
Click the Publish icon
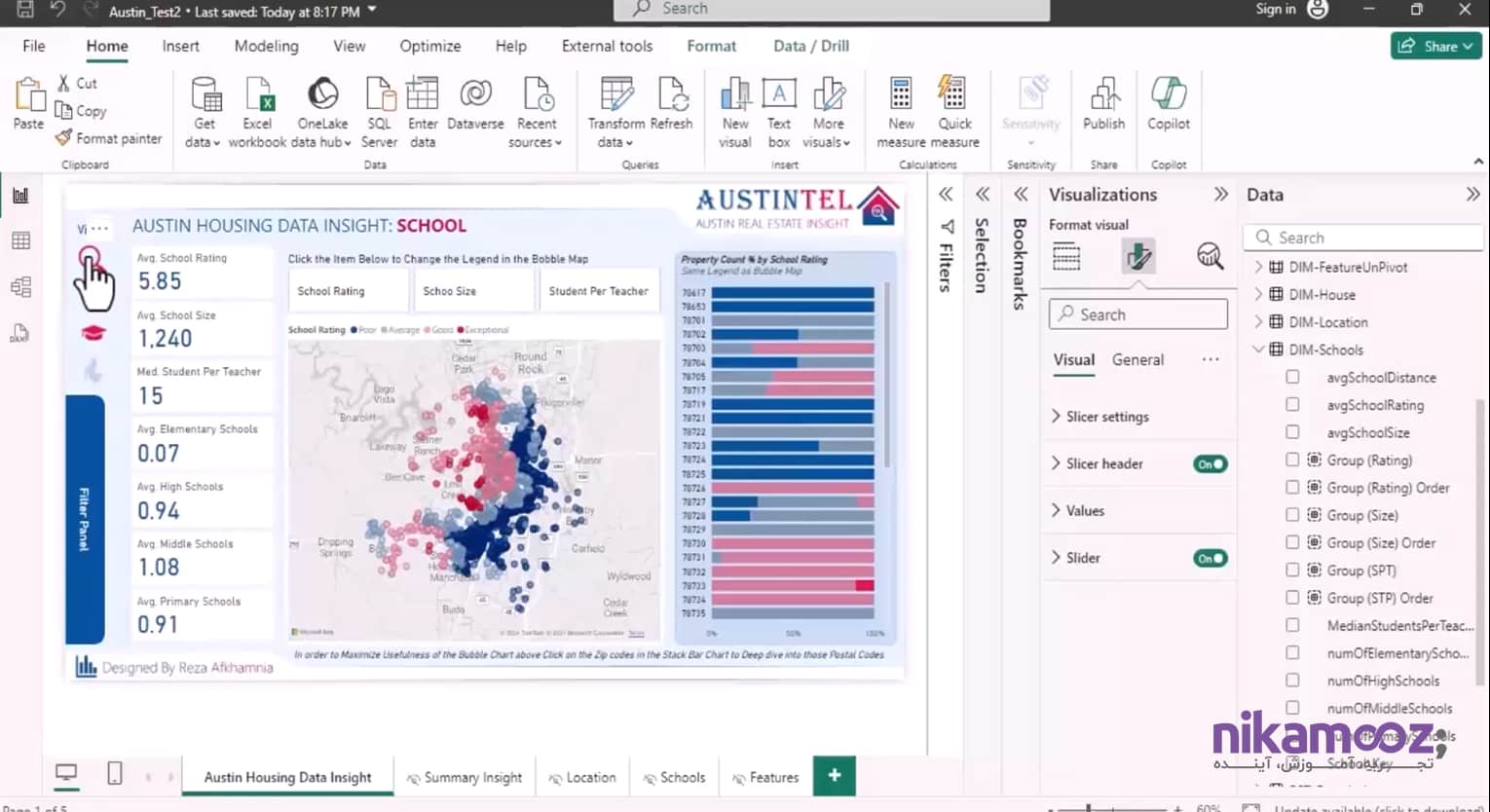click(1103, 96)
